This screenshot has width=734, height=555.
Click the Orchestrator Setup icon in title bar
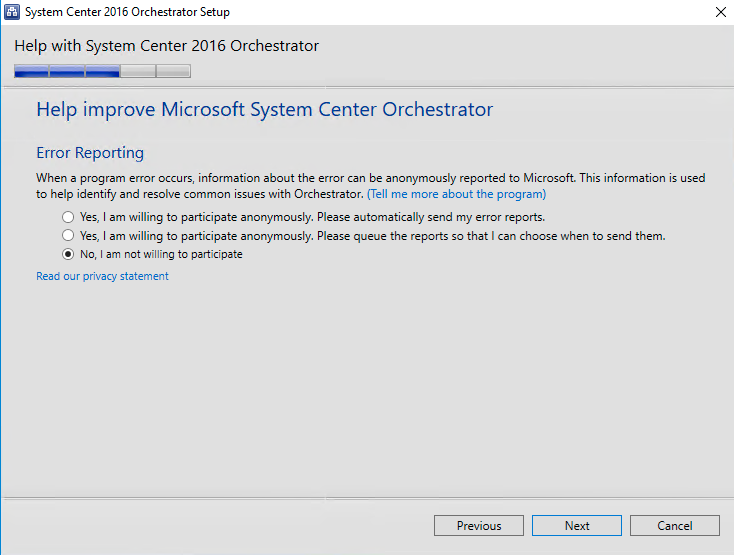pos(12,12)
